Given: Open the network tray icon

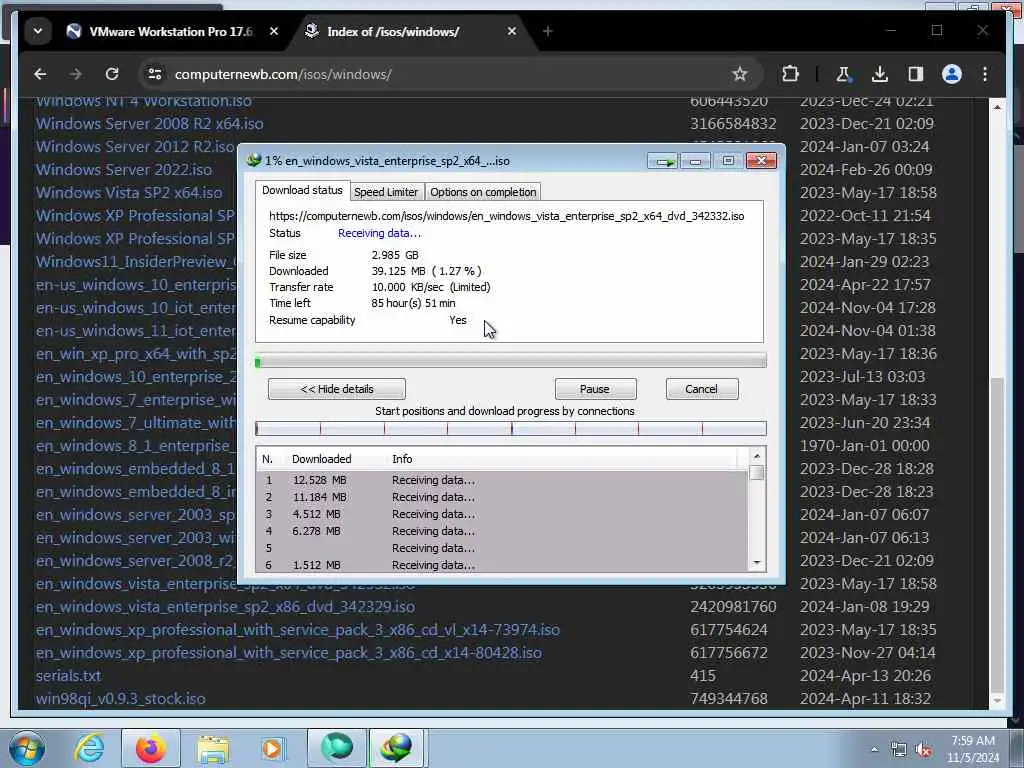Looking at the screenshot, I should coord(899,750).
